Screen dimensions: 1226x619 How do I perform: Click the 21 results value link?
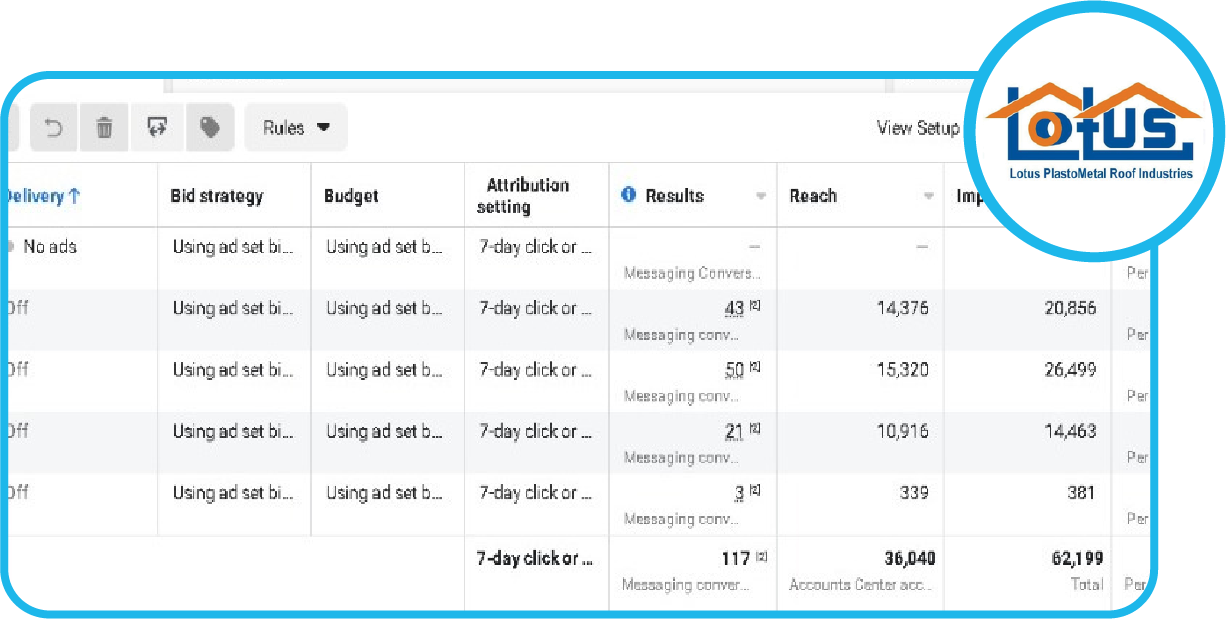click(x=734, y=432)
